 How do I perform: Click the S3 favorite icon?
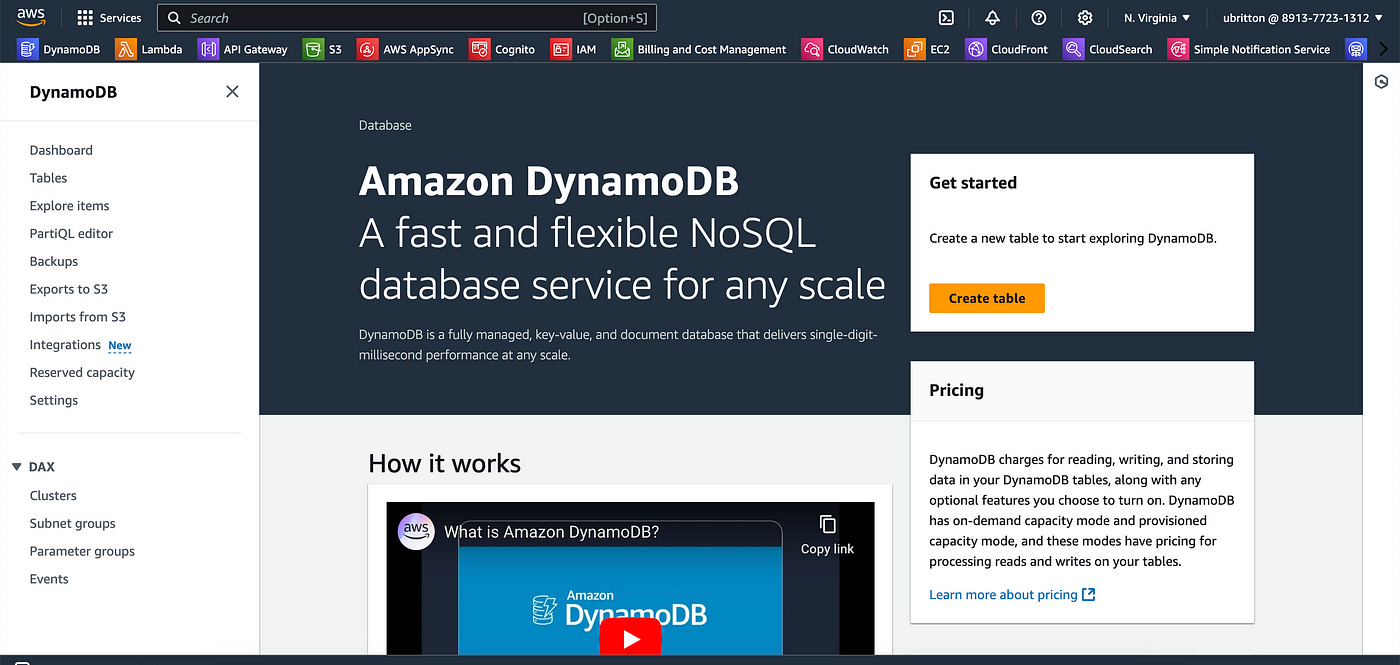coord(313,49)
